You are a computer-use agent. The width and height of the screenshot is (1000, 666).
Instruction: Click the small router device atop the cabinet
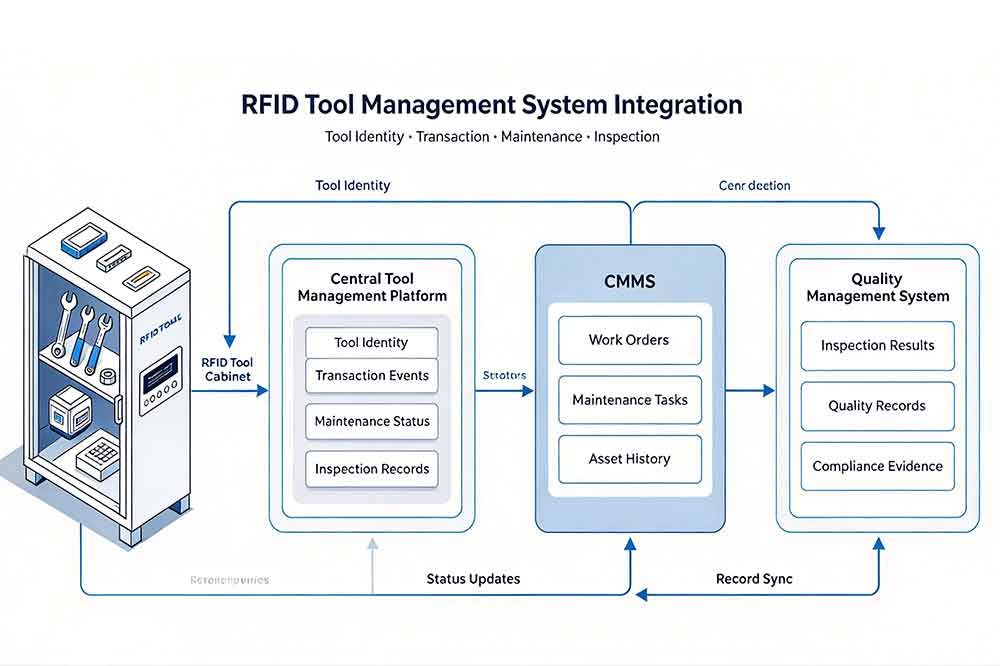click(x=114, y=258)
